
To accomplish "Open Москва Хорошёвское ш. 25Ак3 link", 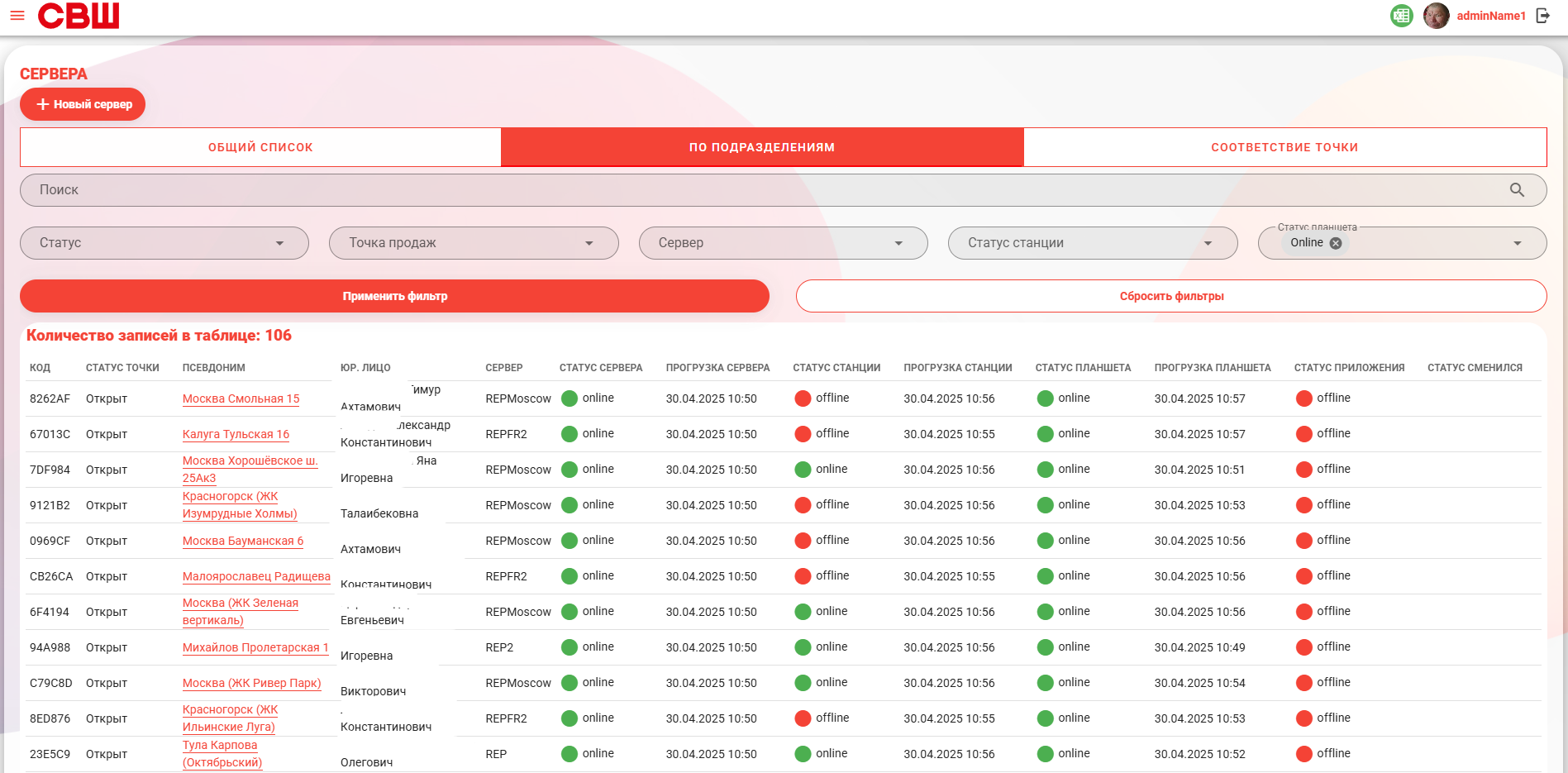I will click(x=250, y=470).
